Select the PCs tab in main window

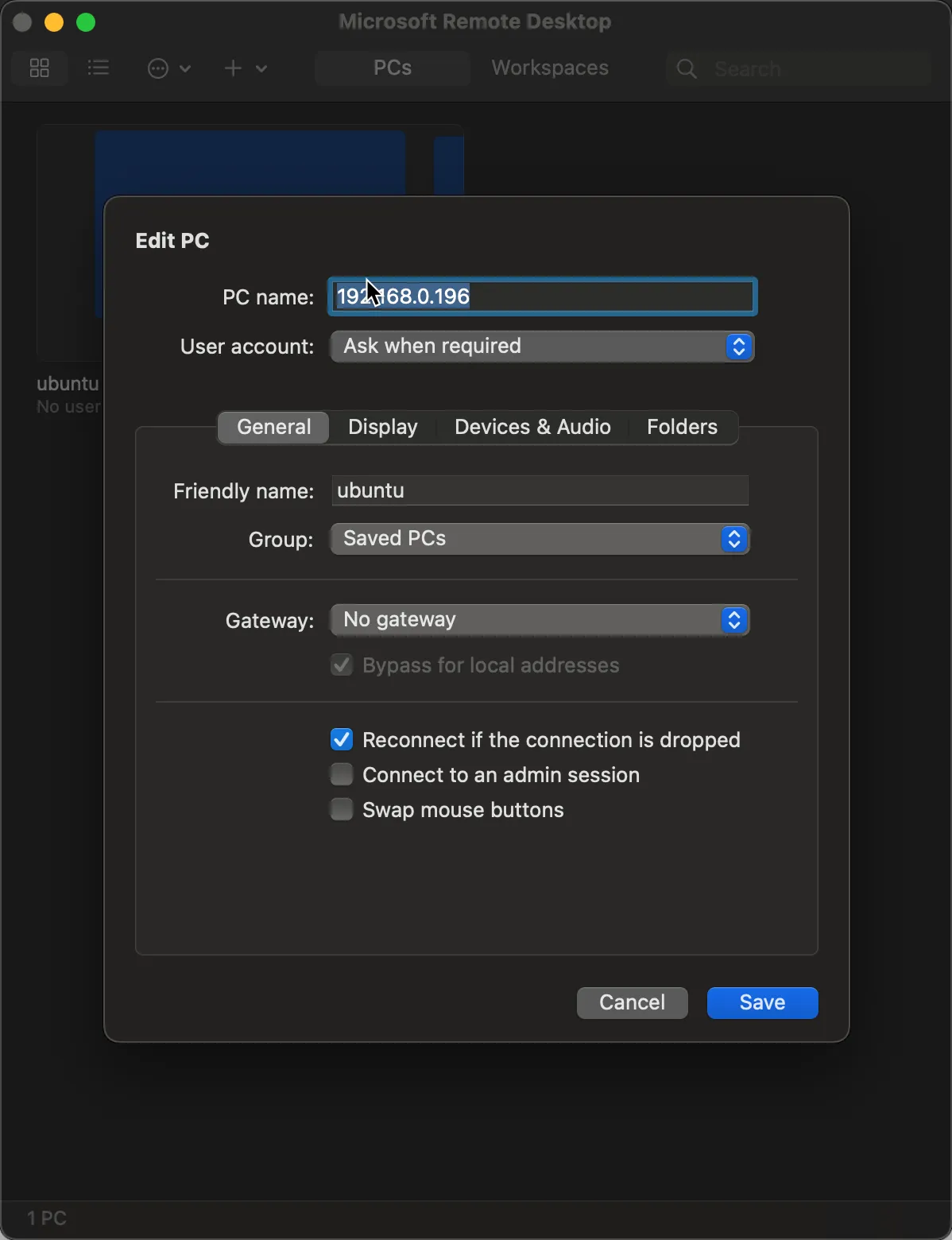pyautogui.click(x=393, y=68)
